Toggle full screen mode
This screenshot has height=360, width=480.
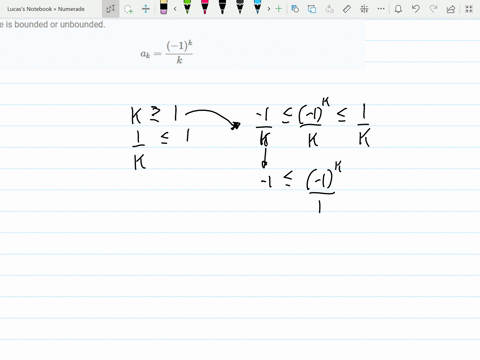point(469,9)
